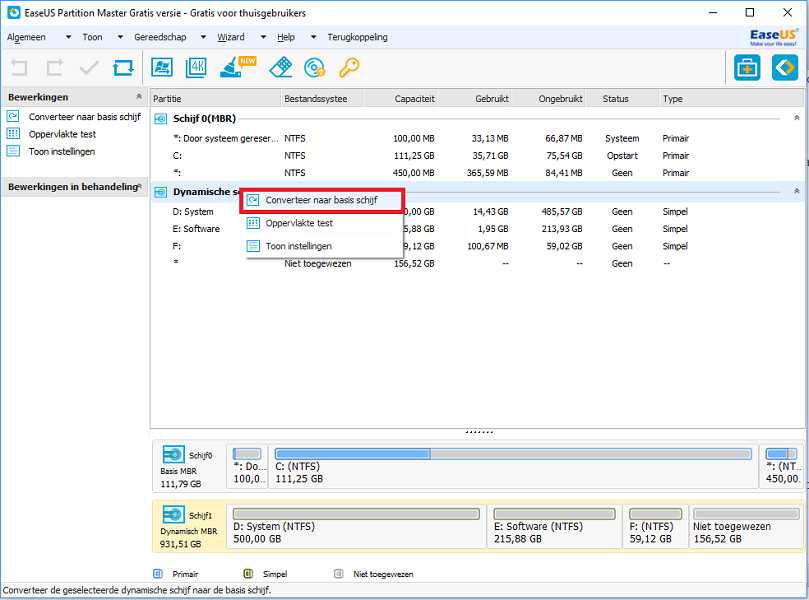Screen dimensions: 809x600
Task: Click the Dynamische schijf disk icon in the list
Action: (160, 192)
